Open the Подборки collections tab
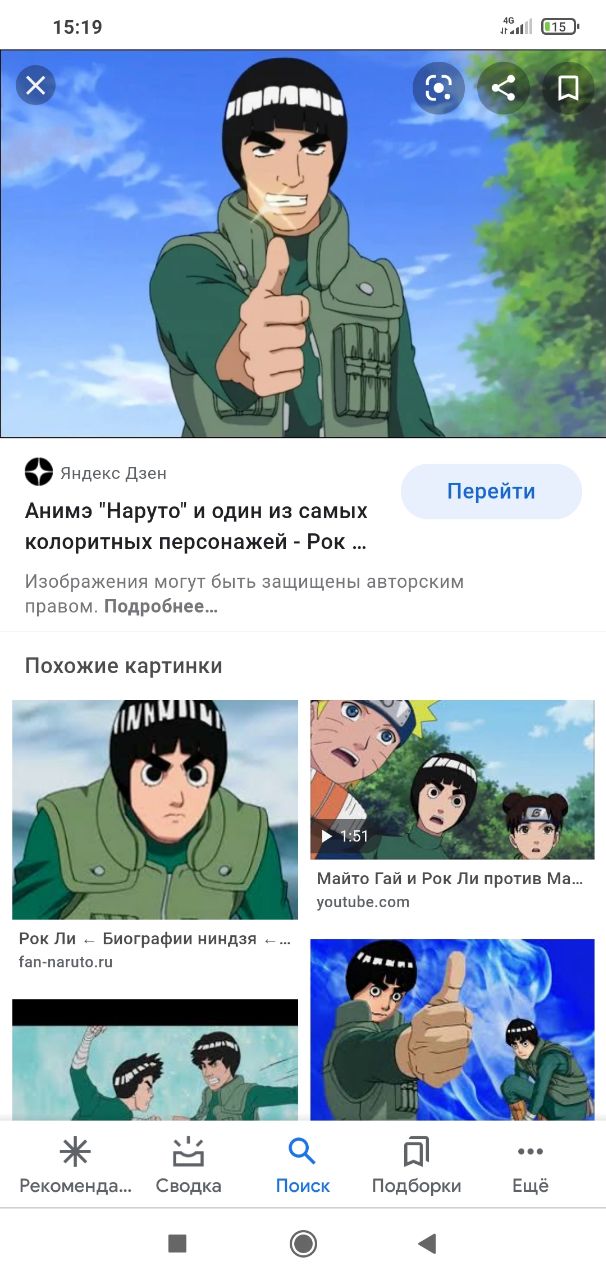The image size is (606, 1280). click(x=416, y=1166)
